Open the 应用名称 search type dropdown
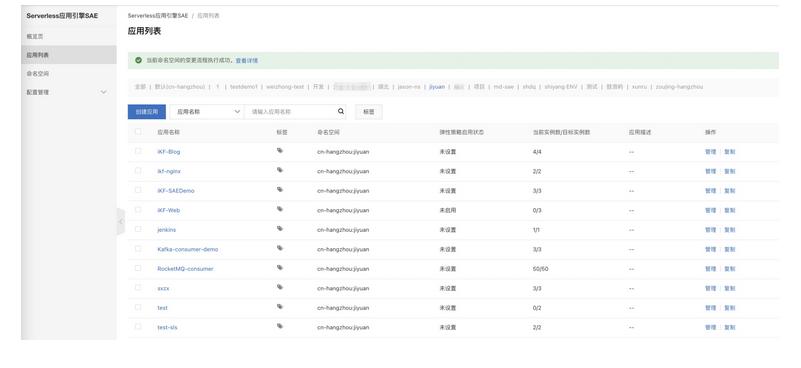801x368 pixels. point(207,112)
